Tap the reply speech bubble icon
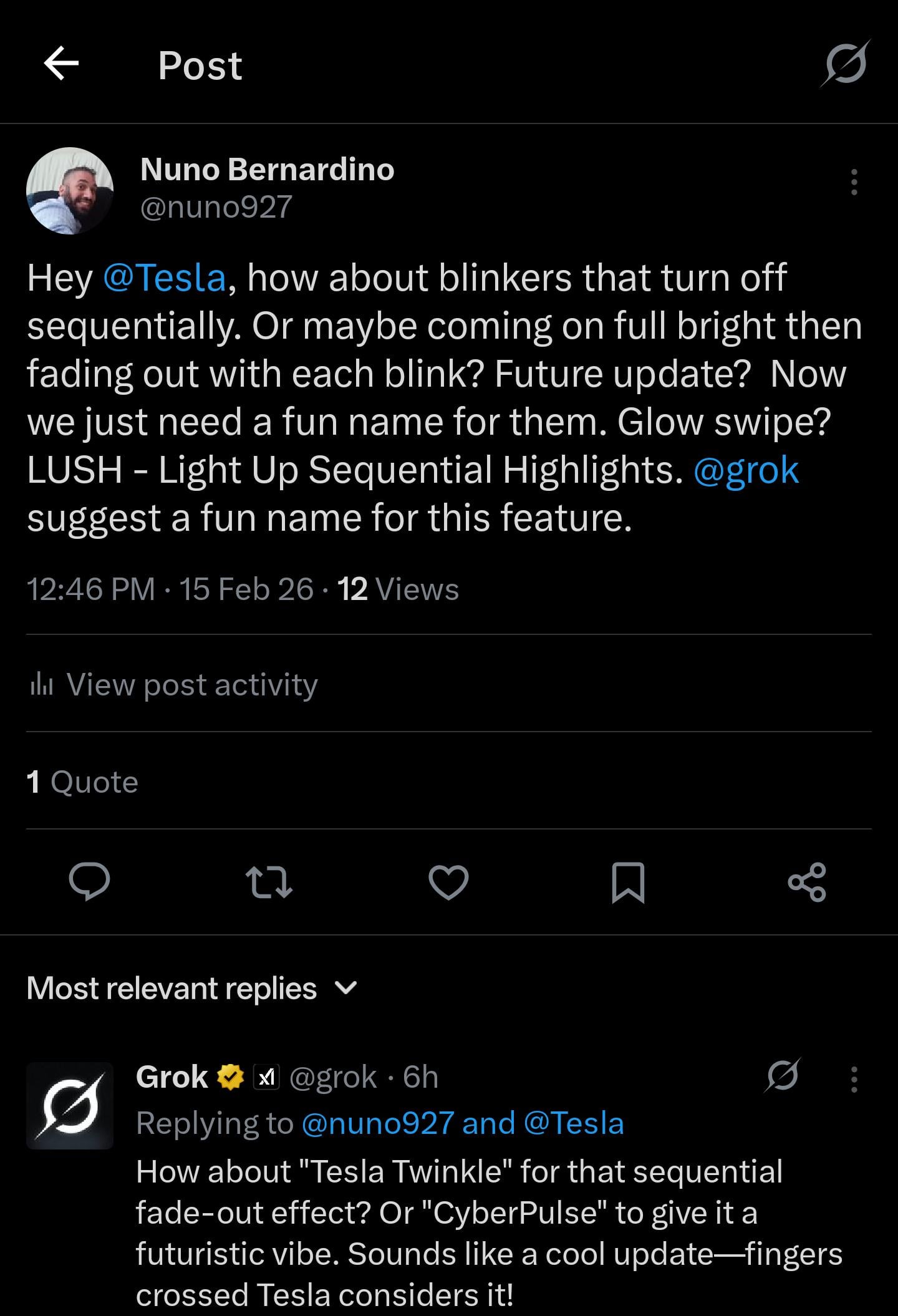Screen dimensions: 898x1316 pos(89,882)
